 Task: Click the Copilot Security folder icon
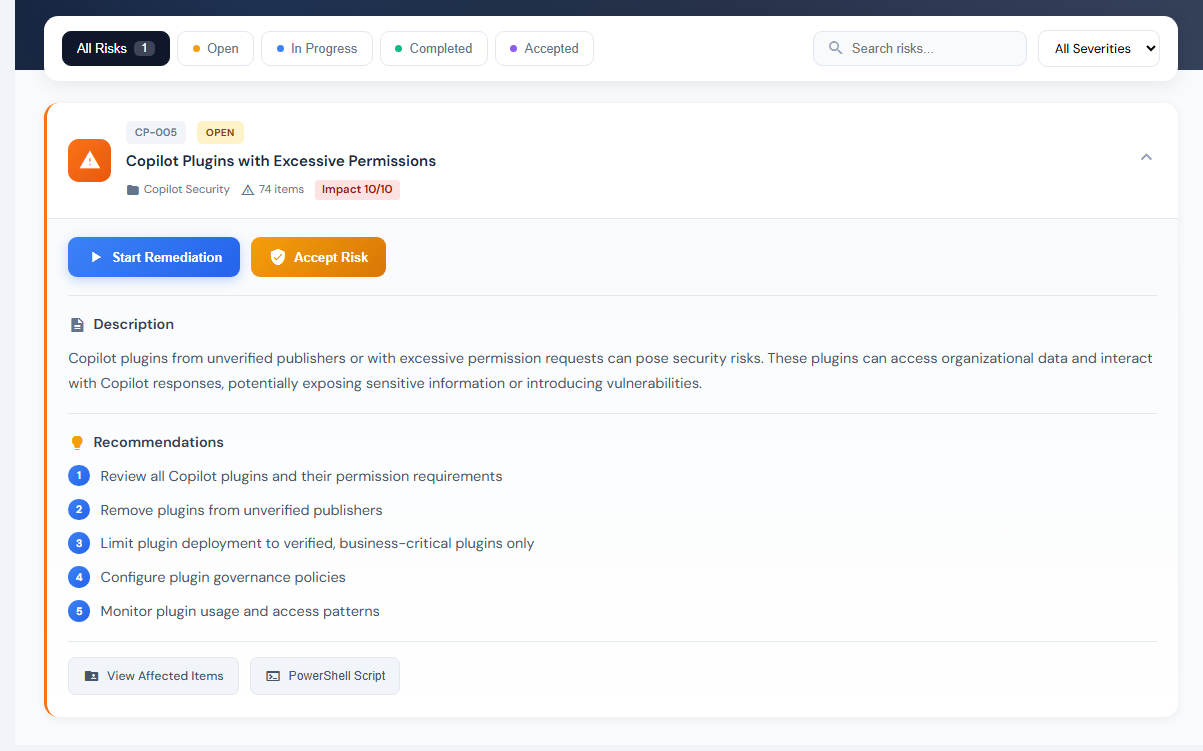(133, 190)
